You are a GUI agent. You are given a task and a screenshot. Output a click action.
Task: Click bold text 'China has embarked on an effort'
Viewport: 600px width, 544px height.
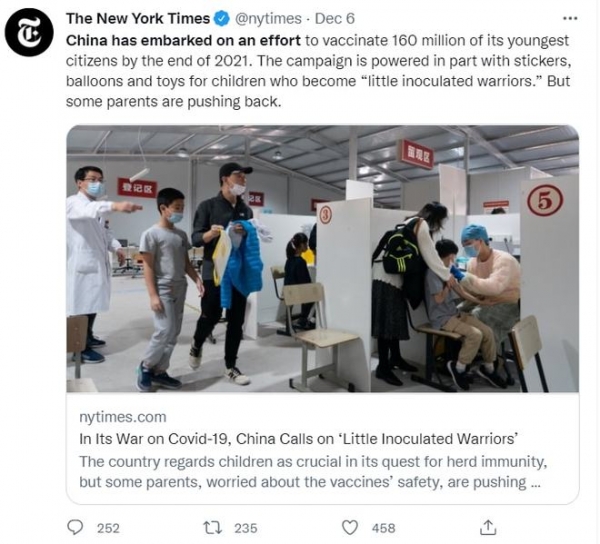coord(183,41)
